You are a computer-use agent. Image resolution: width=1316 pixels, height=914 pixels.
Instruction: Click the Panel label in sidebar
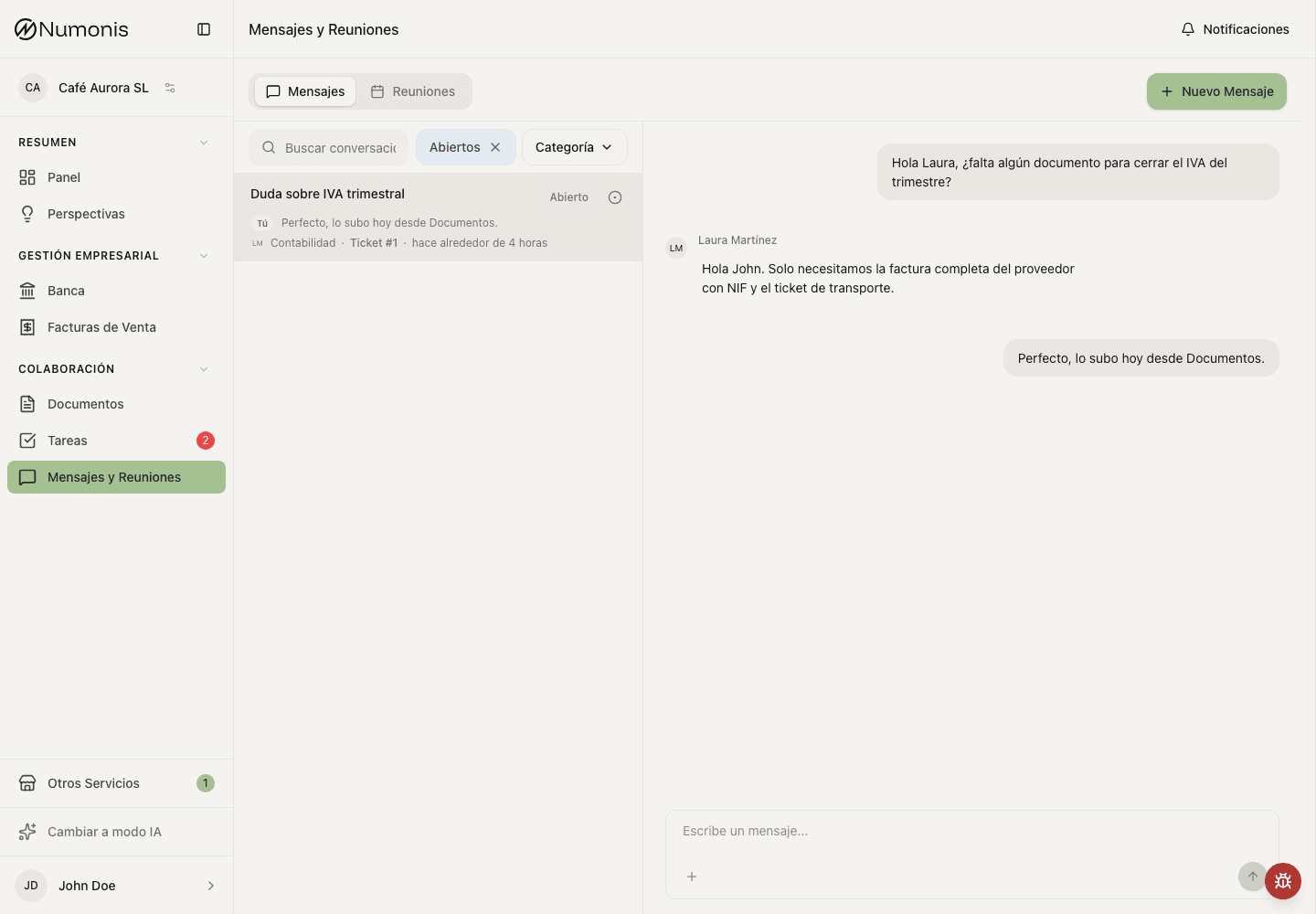tap(64, 177)
